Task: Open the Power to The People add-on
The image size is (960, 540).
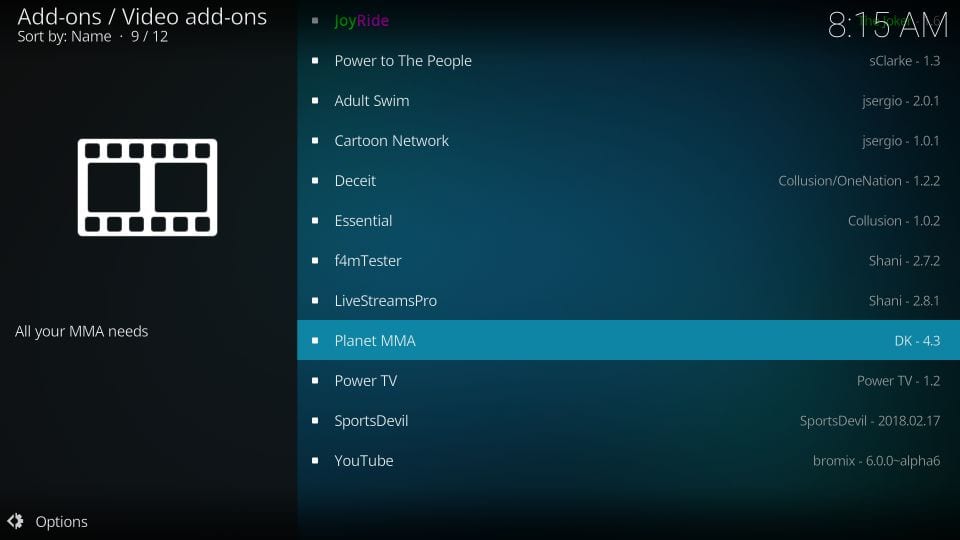Action: [628, 61]
